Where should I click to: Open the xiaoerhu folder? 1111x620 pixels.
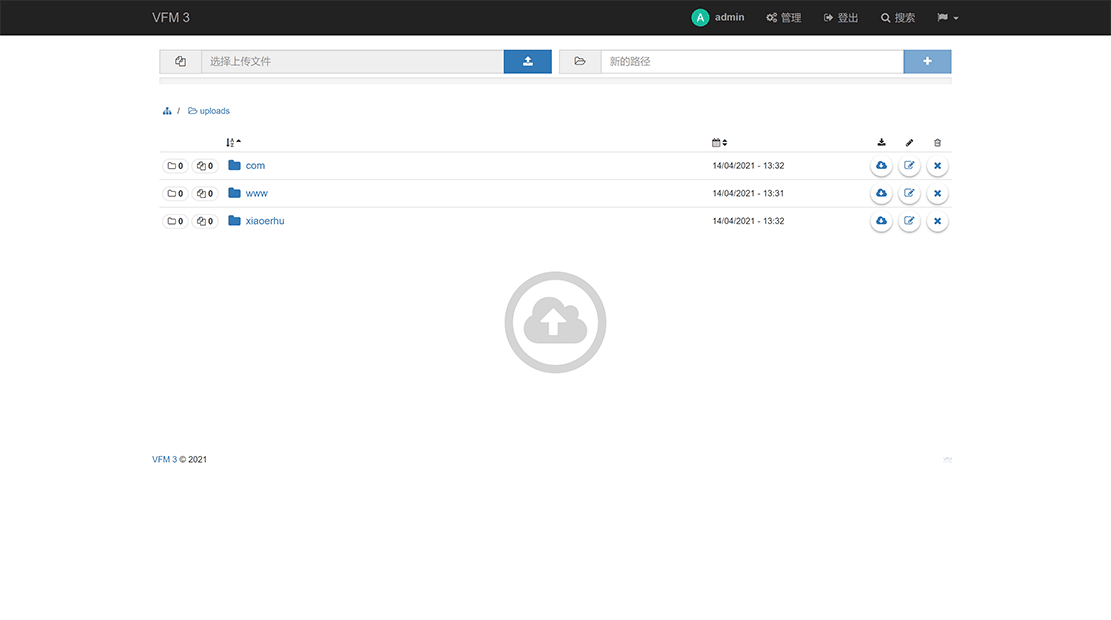coord(265,221)
